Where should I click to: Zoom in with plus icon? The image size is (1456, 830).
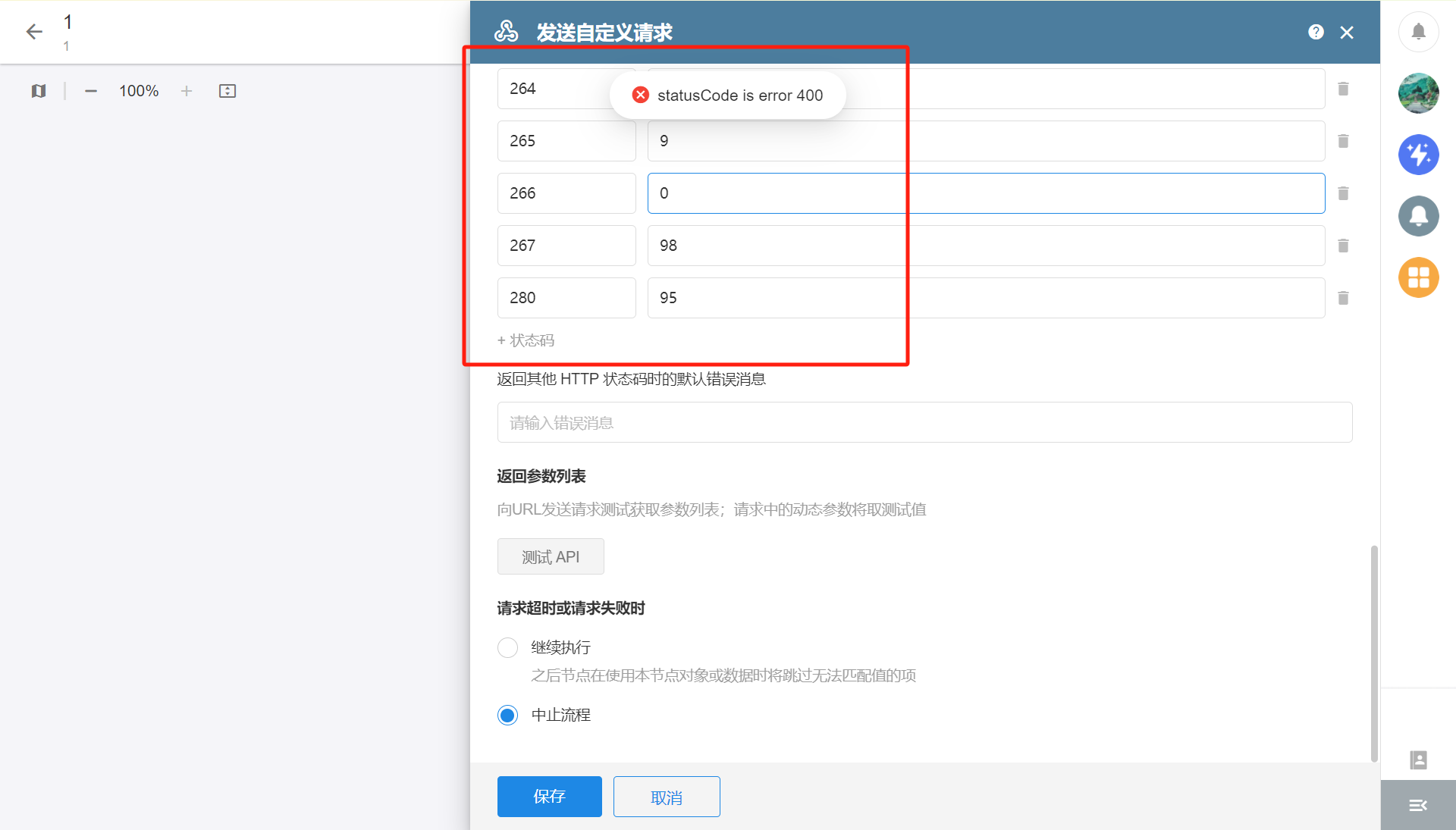[x=187, y=91]
